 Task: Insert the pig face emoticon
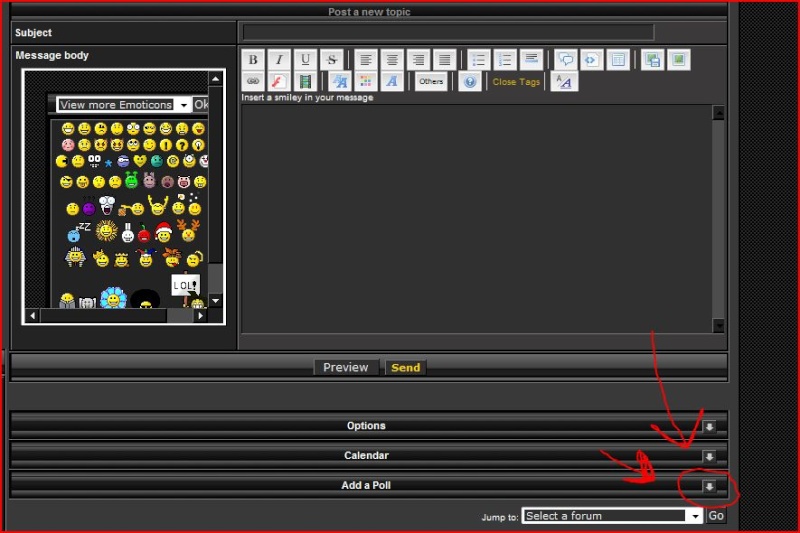[184, 182]
